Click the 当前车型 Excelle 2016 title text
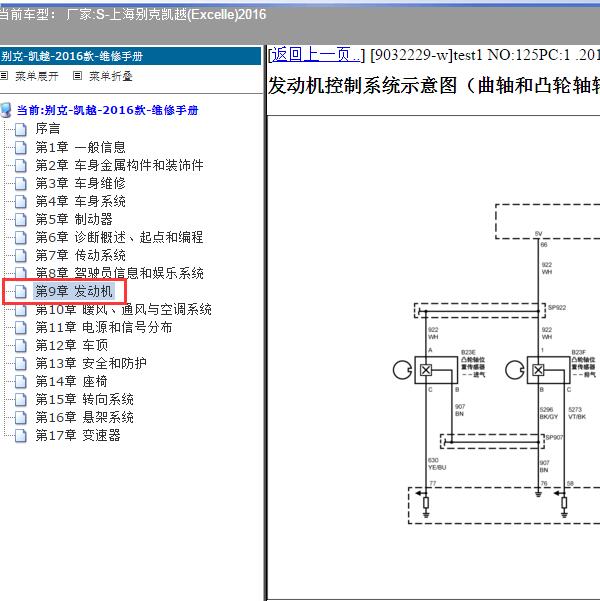 pyautogui.click(x=133, y=15)
